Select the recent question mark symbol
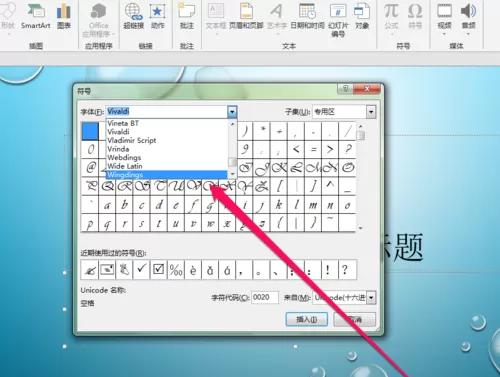Screen dimensions: 500x377 (347, 269)
